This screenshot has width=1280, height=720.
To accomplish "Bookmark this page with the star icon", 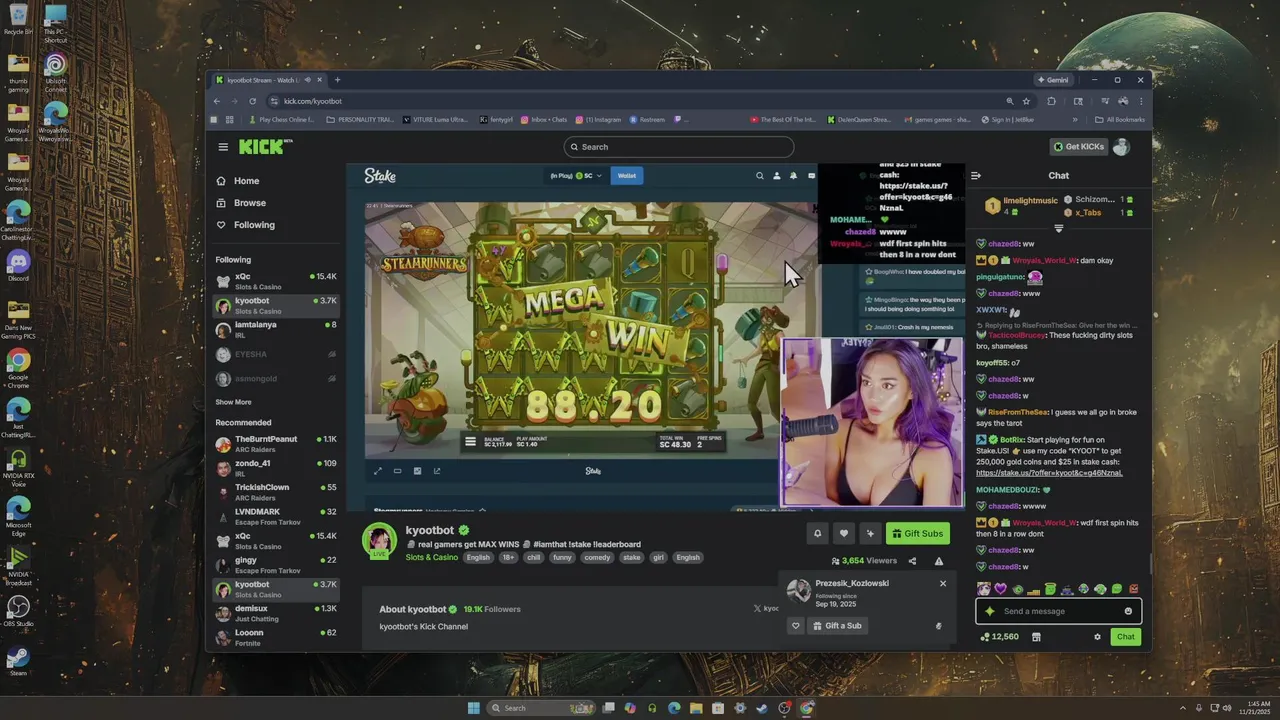I will [1026, 101].
